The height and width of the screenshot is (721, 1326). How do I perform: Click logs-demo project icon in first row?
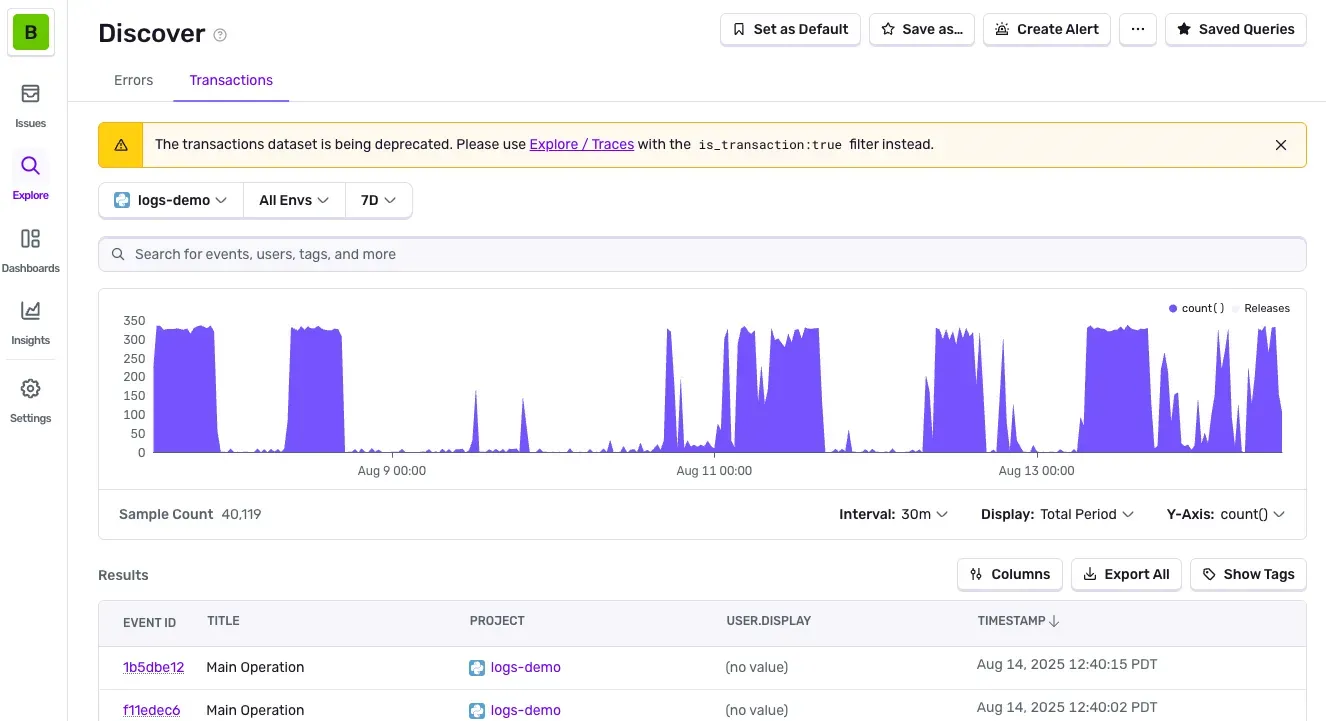pyautogui.click(x=477, y=667)
